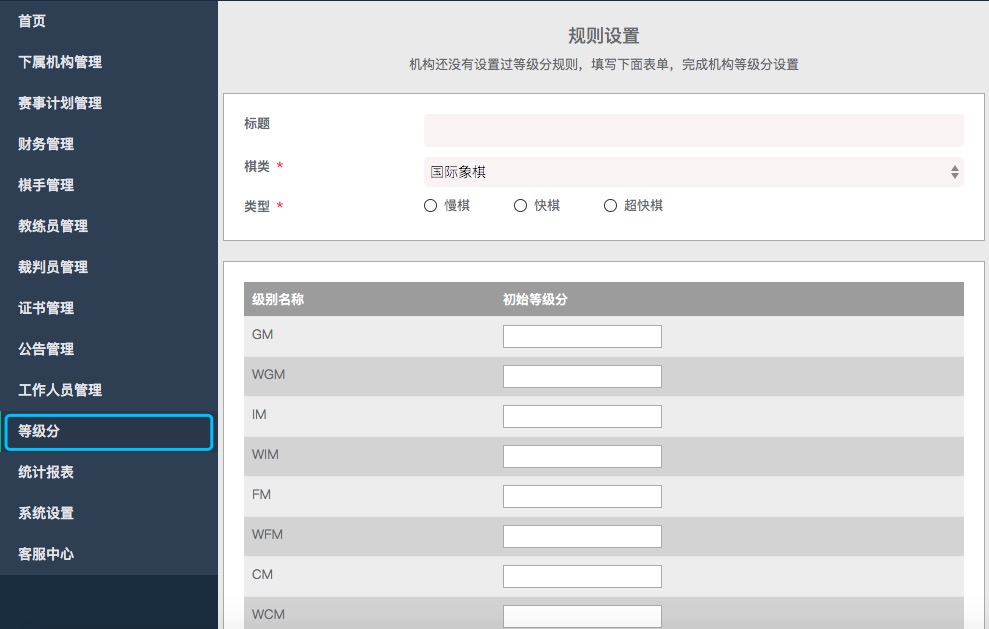
Task: Open the 棋类 dropdown showing 国际象棋
Action: [x=694, y=172]
